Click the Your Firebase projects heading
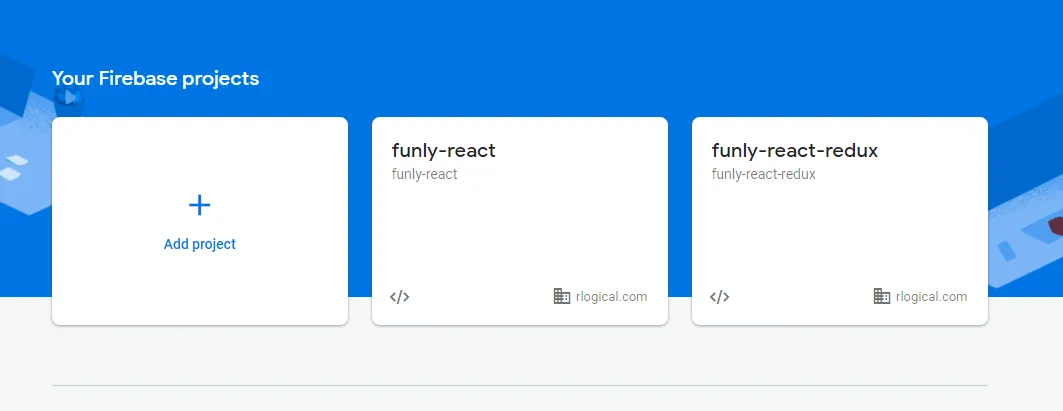 coord(155,79)
